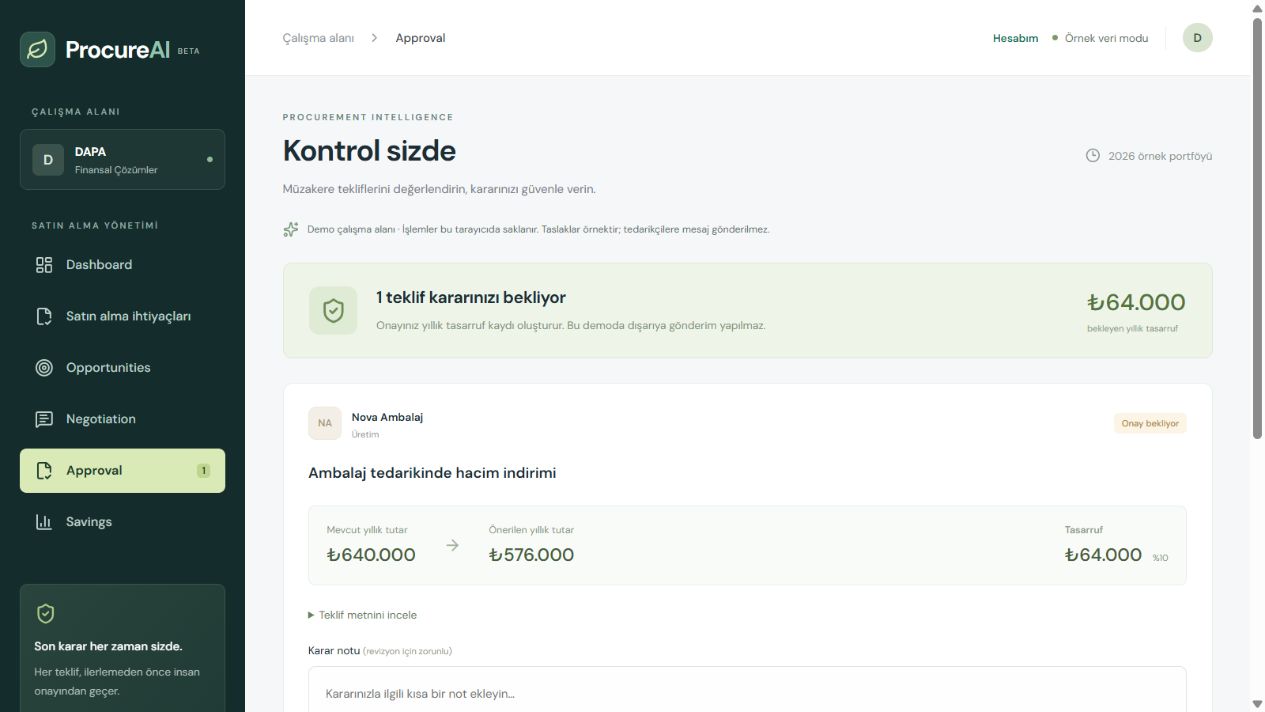1265x712 pixels.
Task: Click the 1 teklif kararınızı bekliyor heading
Action: (x=471, y=298)
